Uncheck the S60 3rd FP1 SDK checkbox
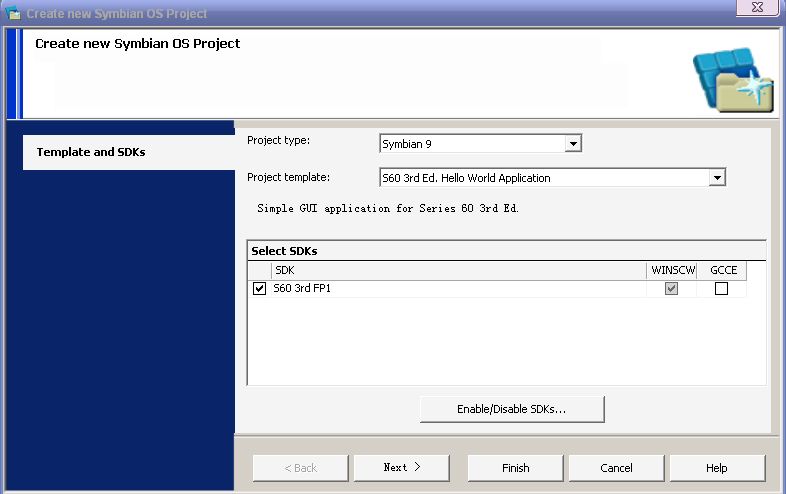Viewport: 786px width, 494px height. pos(259,288)
